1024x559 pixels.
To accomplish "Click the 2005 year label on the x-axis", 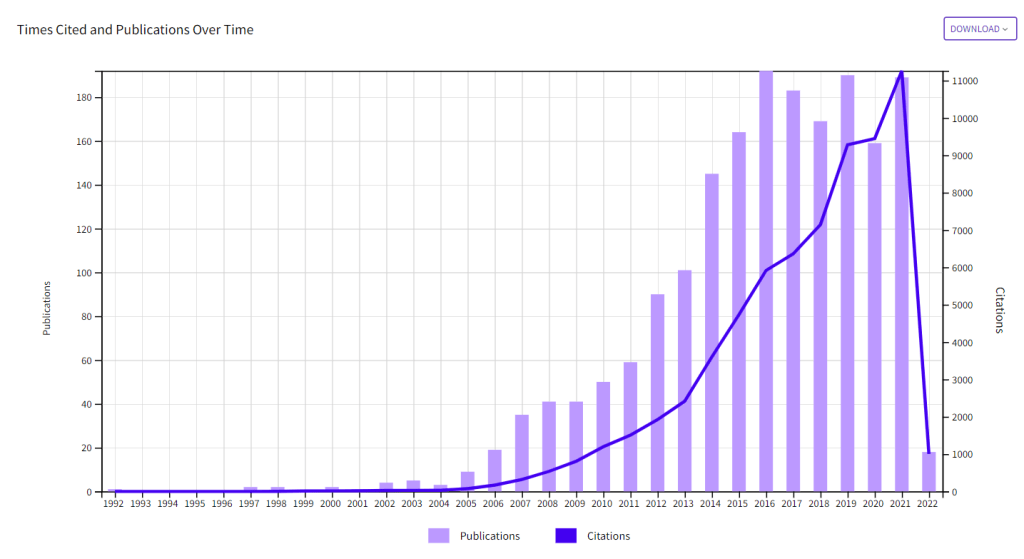I will [467, 504].
